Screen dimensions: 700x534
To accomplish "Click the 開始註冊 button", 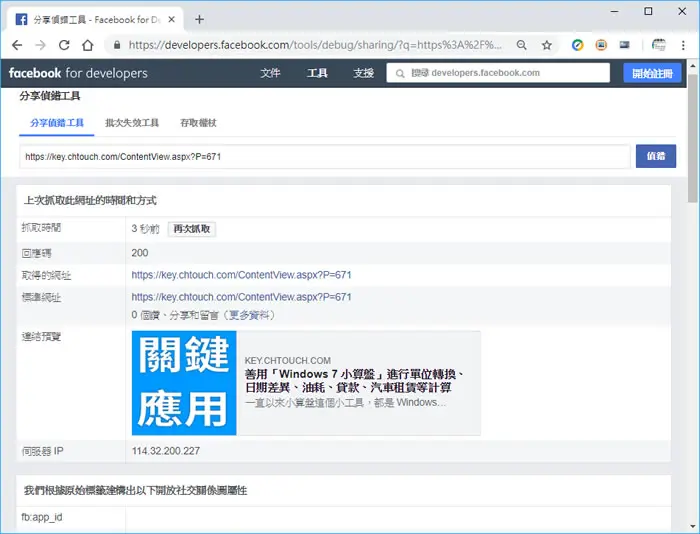I will pyautogui.click(x=652, y=73).
